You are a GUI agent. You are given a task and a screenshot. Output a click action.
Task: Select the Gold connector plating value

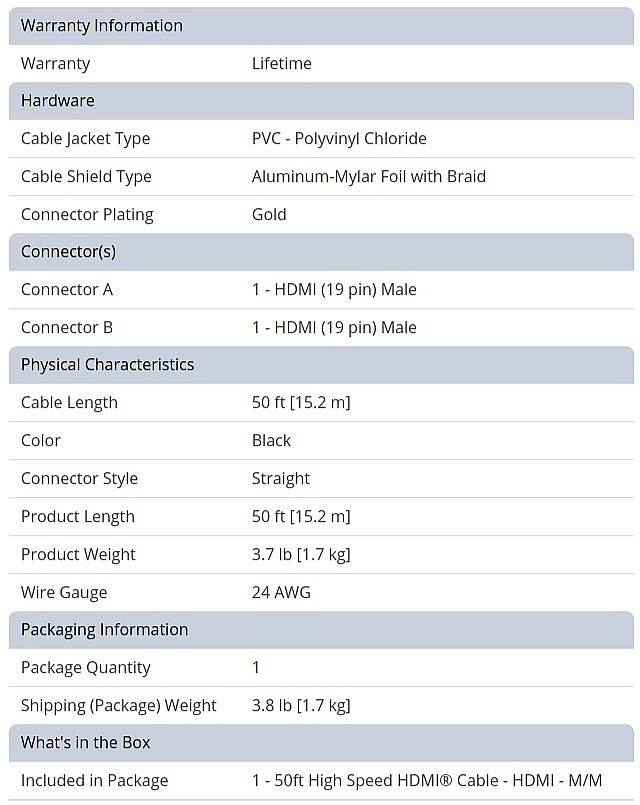click(269, 215)
